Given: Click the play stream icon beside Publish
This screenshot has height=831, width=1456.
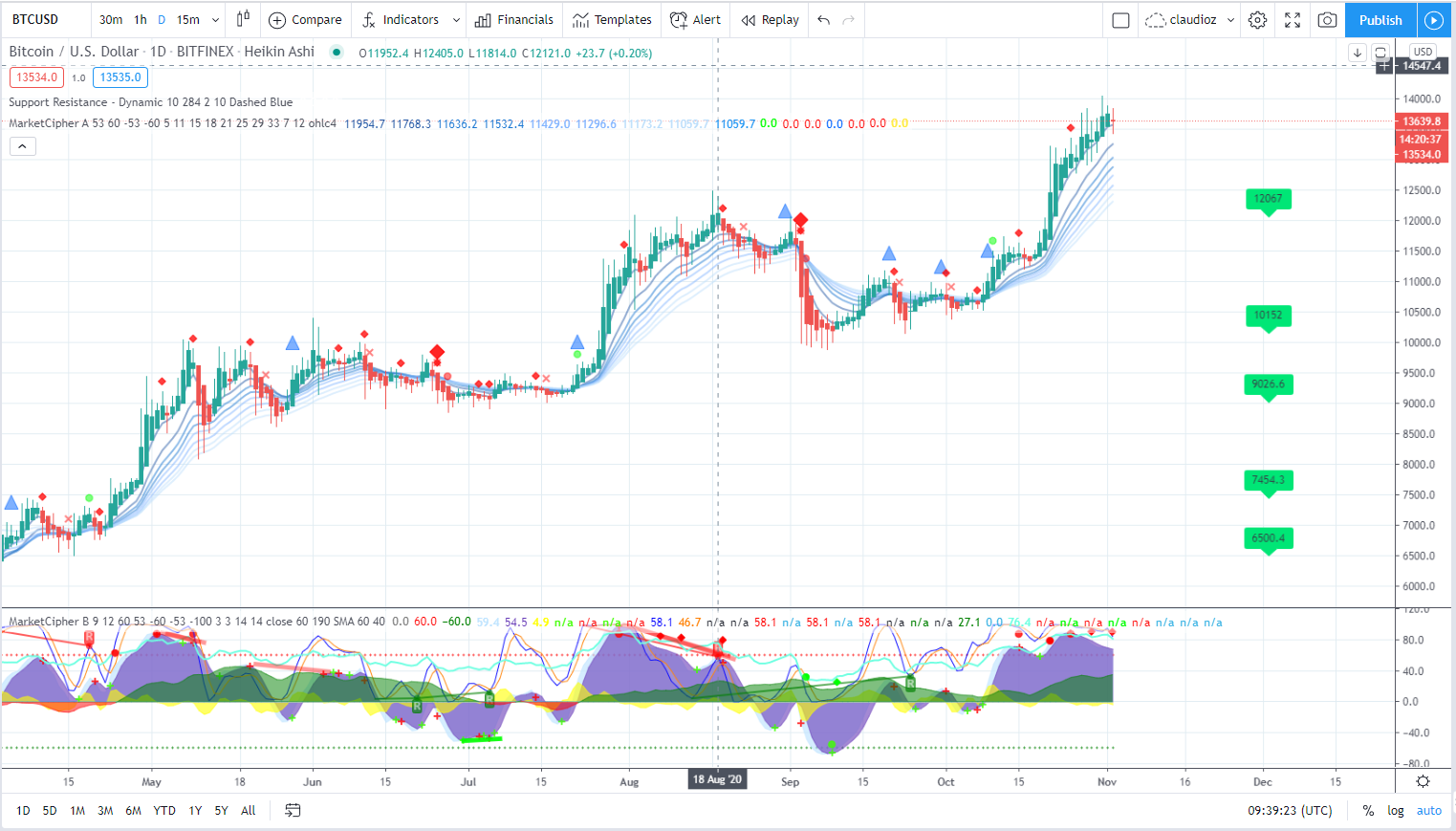Looking at the screenshot, I should [1433, 19].
